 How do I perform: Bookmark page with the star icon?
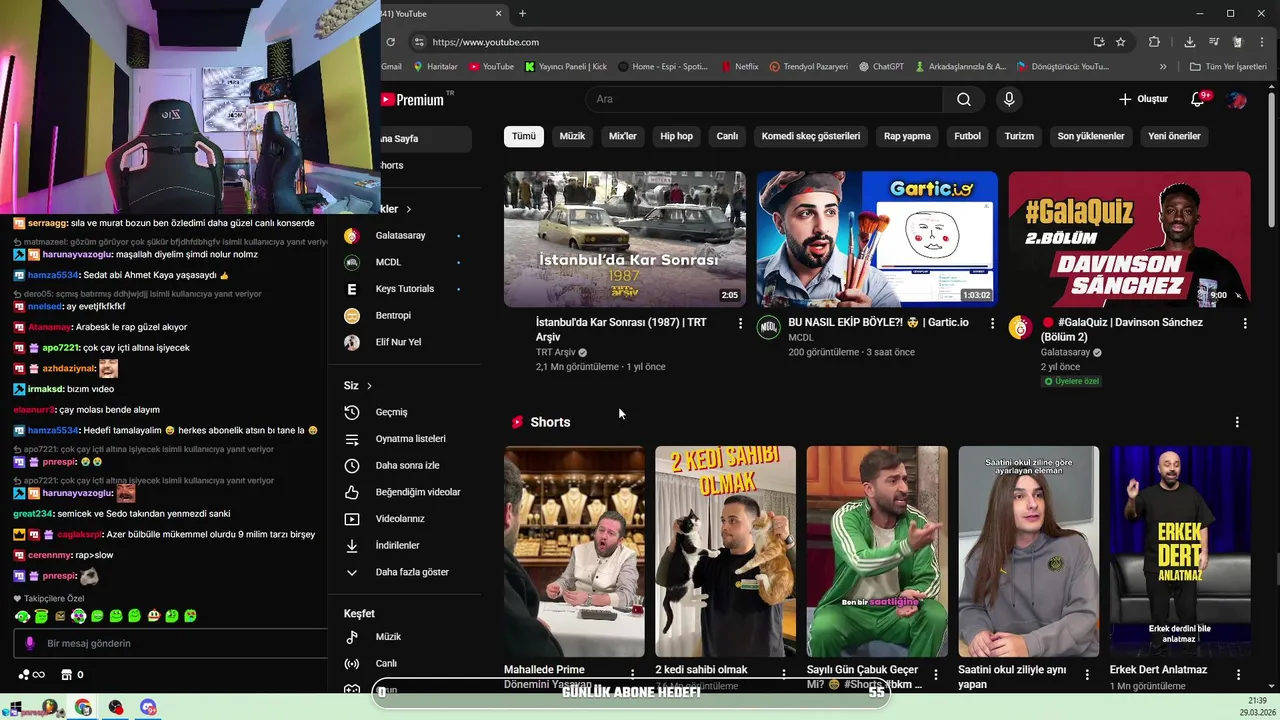click(1121, 42)
